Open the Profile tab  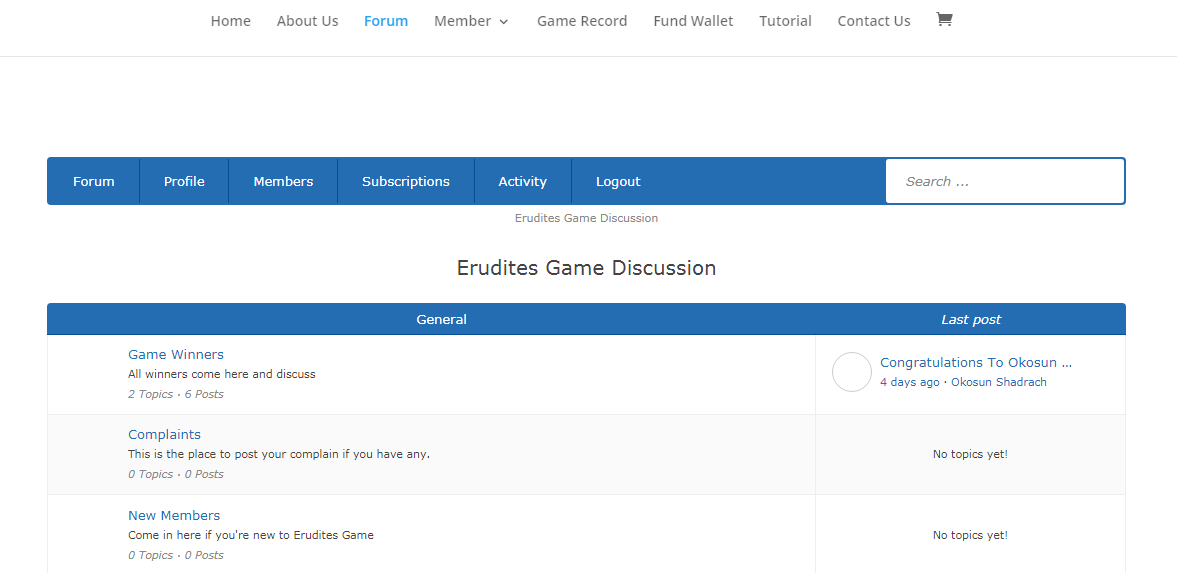click(184, 181)
